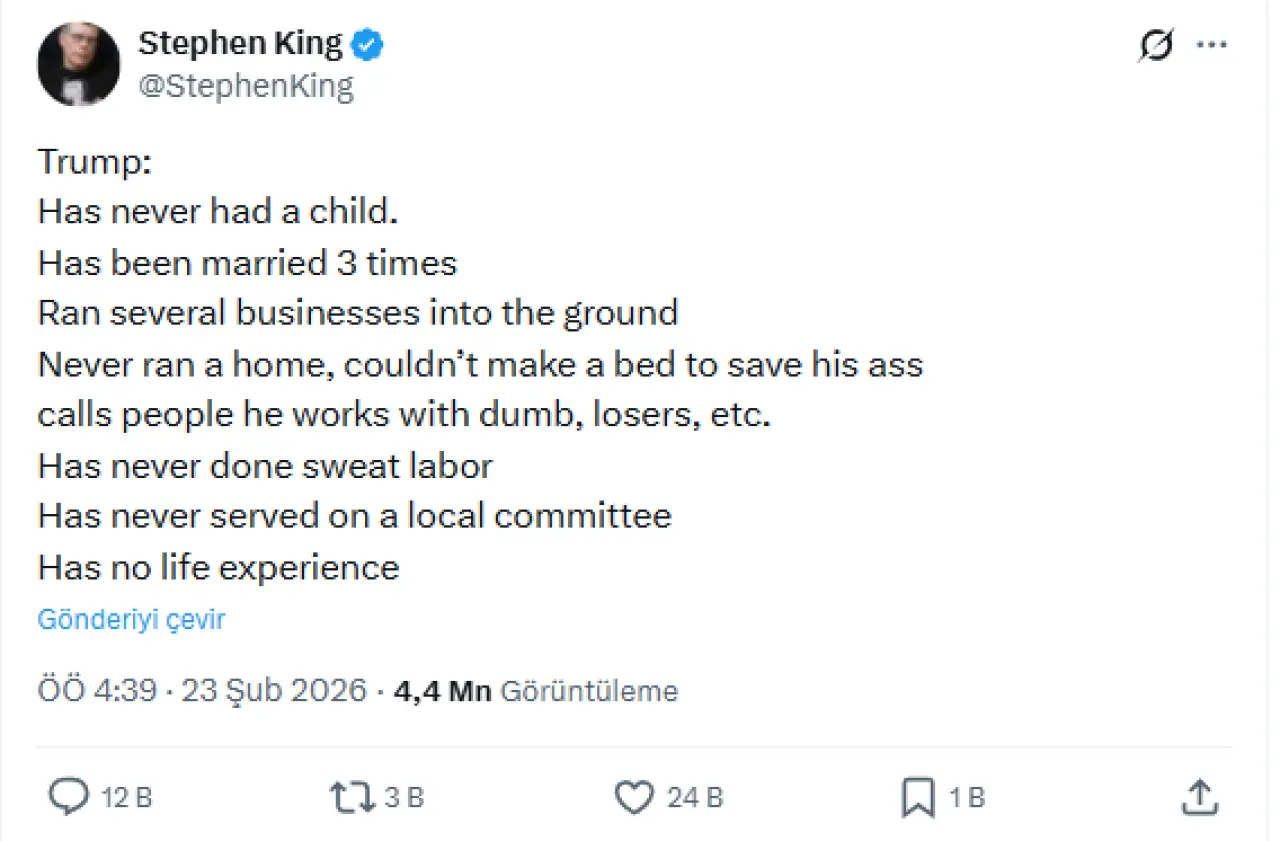Click the 12 B replies count
The width and height of the screenshot is (1280, 841).
coord(127,798)
